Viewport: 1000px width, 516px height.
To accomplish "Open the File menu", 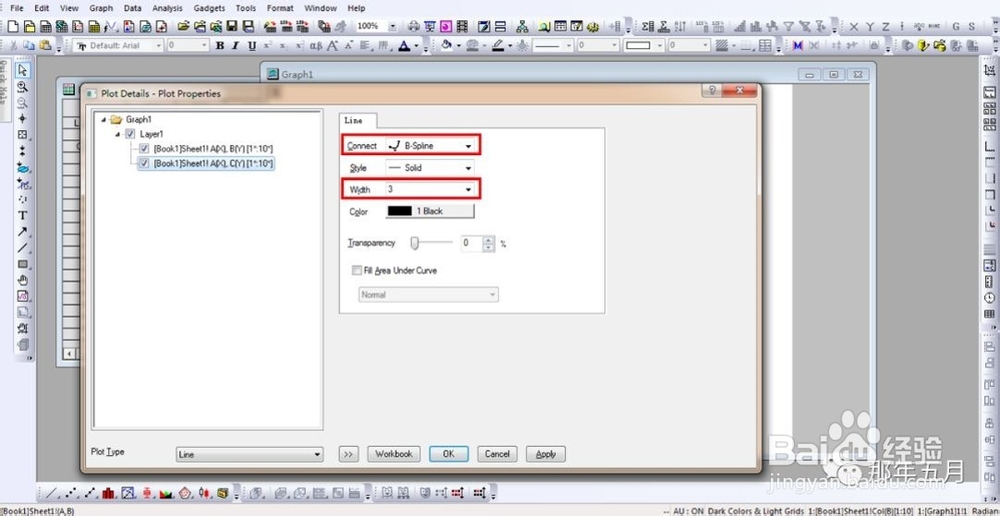I will pos(17,8).
